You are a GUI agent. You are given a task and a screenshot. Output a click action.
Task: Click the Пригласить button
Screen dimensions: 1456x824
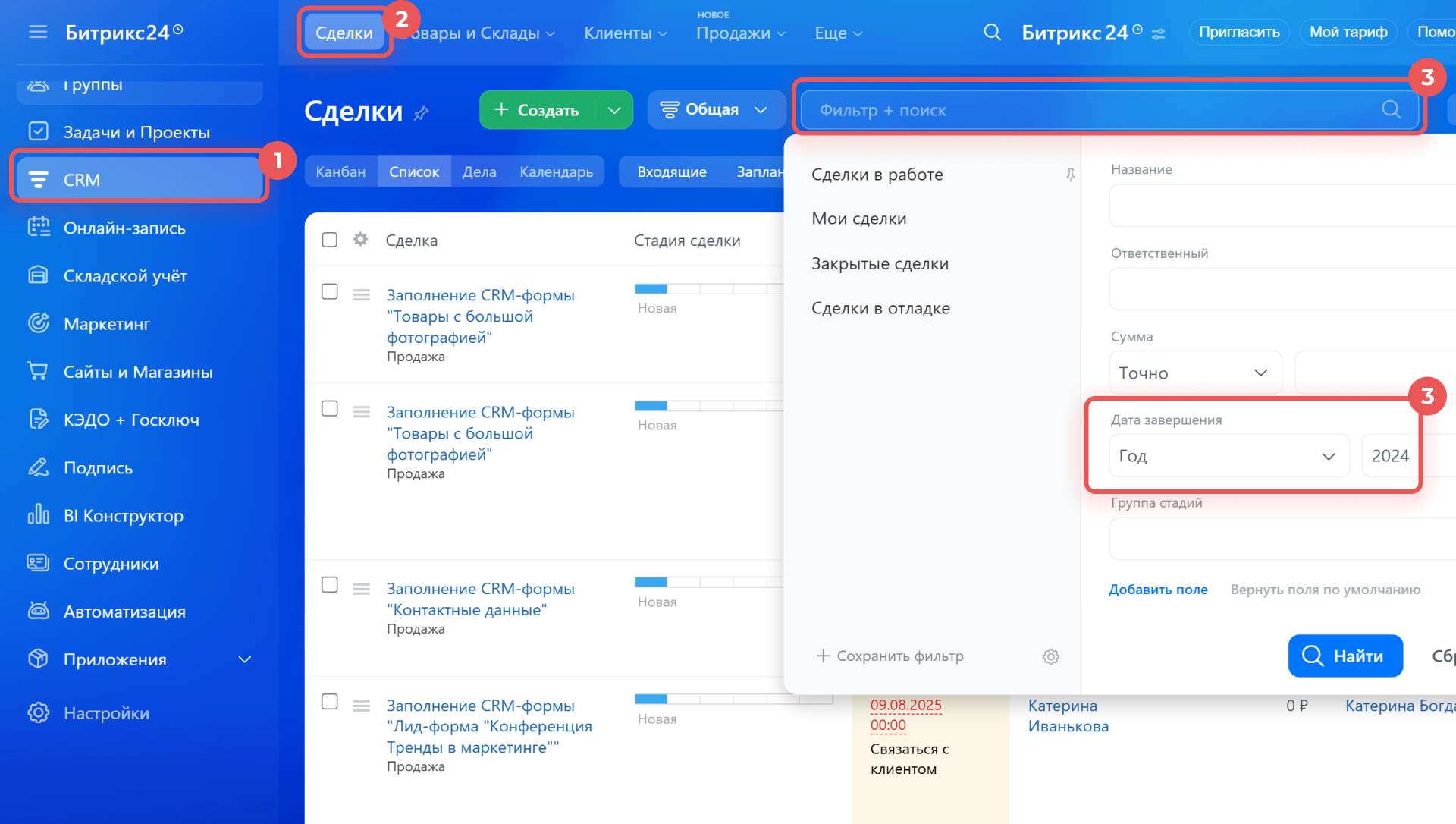coord(1239,32)
